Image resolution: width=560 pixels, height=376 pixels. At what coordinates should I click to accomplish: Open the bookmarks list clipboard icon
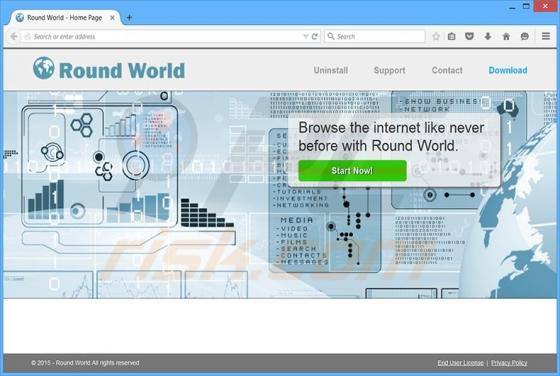tap(452, 36)
